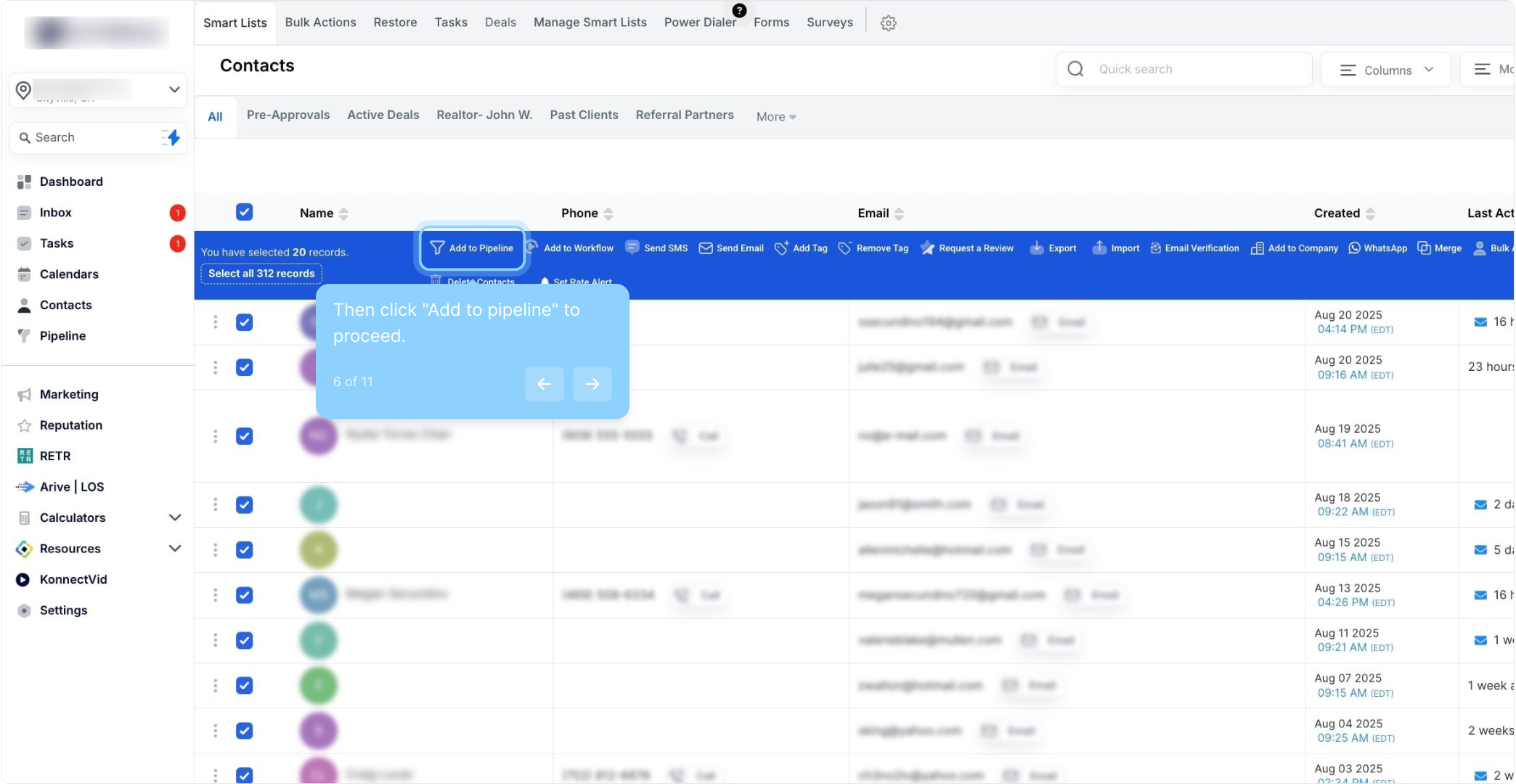
Task: Click the Add to Pipeline funnel button
Action: (x=472, y=248)
